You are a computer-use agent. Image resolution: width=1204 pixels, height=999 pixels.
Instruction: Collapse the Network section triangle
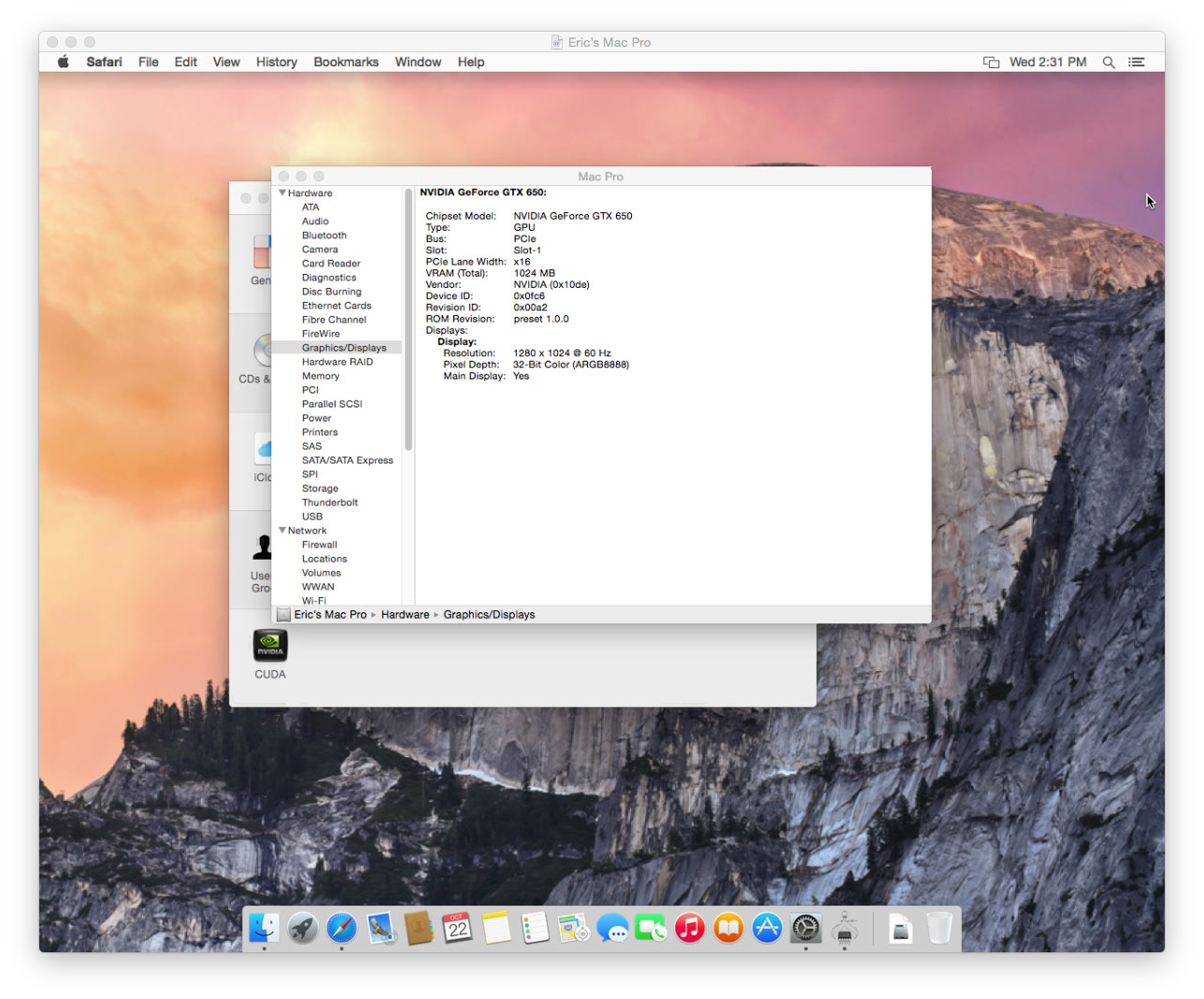click(x=282, y=530)
